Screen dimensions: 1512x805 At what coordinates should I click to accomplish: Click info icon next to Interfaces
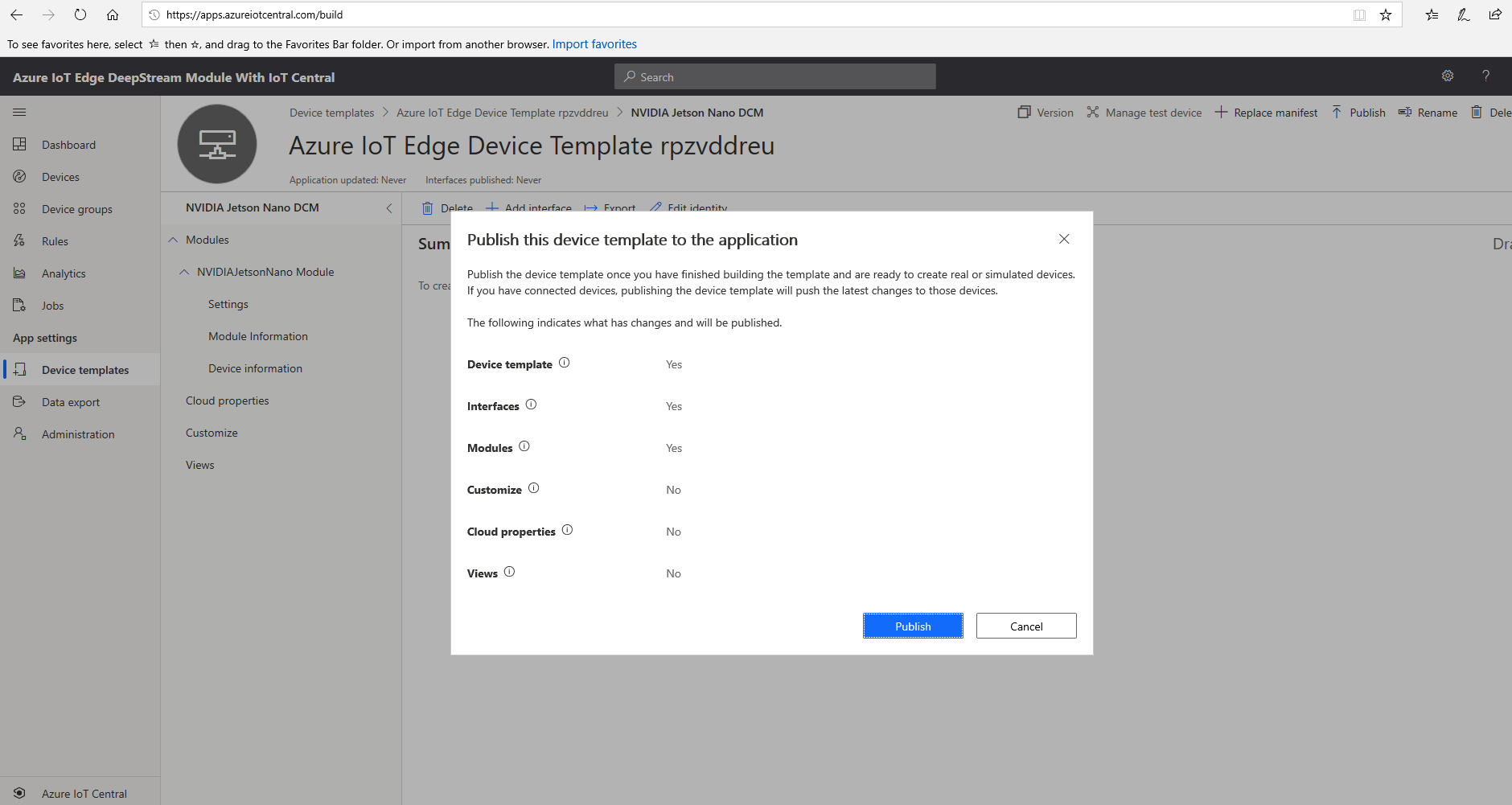click(531, 405)
